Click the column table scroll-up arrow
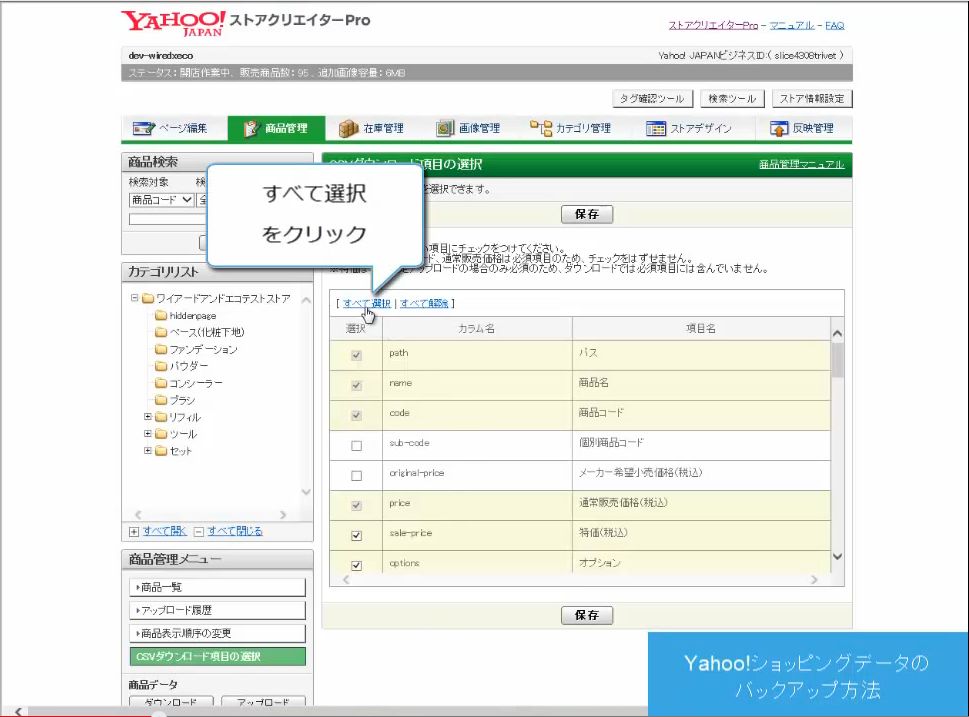The image size is (969, 717). [837, 334]
